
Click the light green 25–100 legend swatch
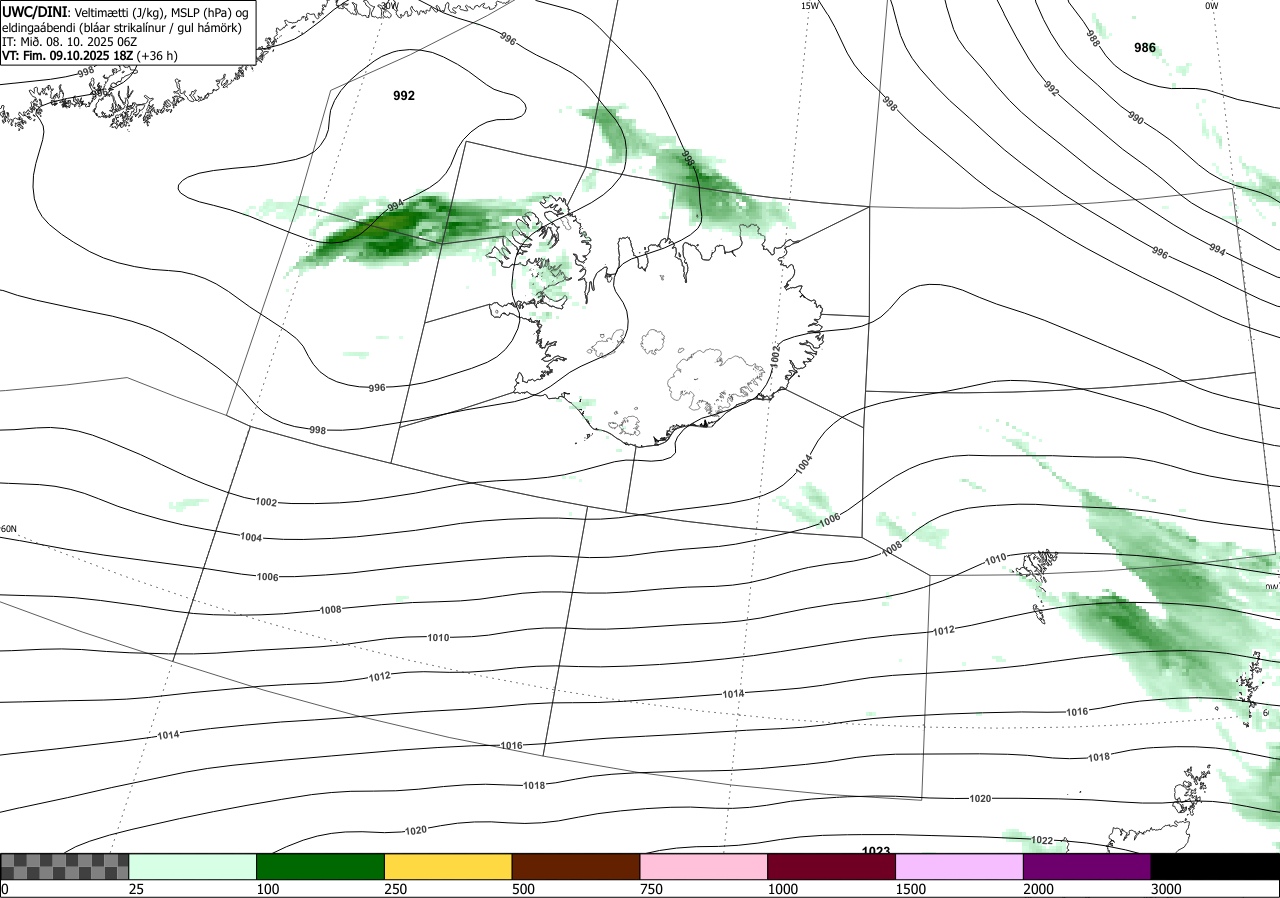point(193,866)
